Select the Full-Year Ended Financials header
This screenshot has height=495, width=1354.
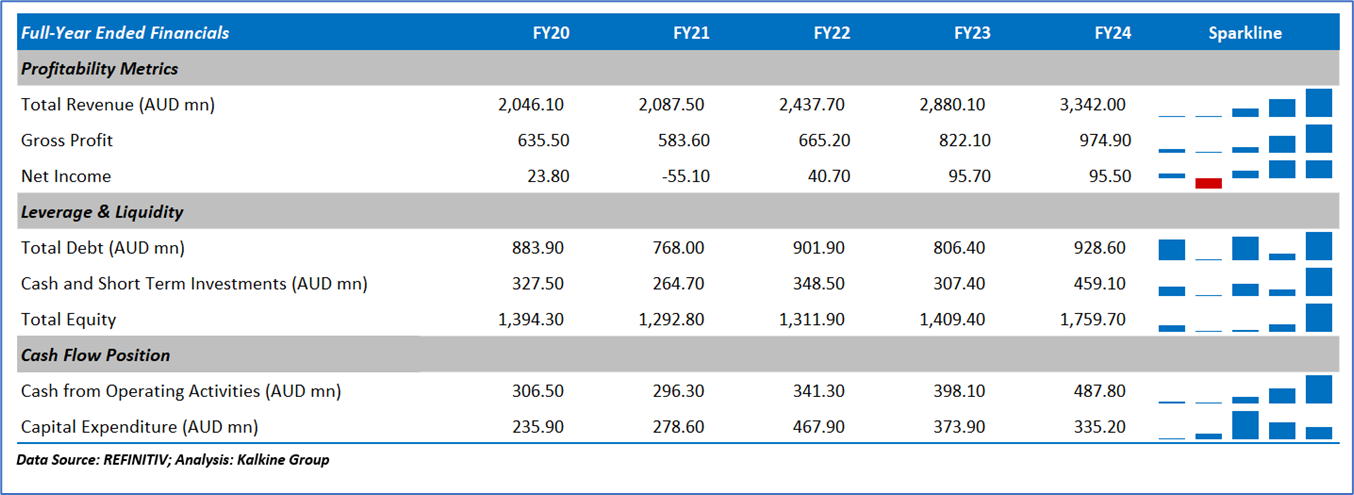coord(125,33)
